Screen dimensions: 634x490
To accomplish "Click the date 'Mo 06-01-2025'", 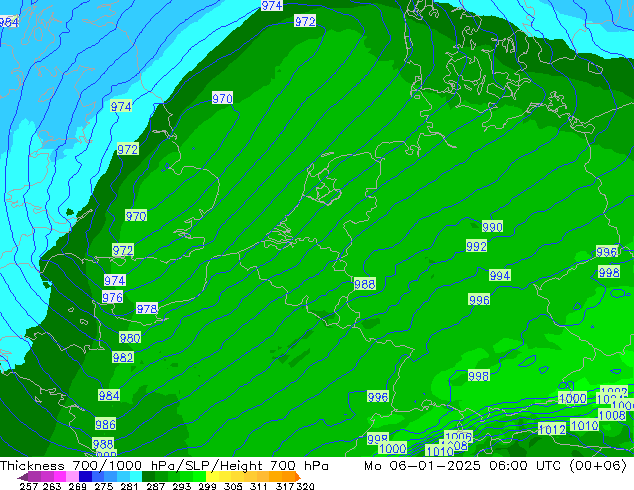I will point(422,466).
